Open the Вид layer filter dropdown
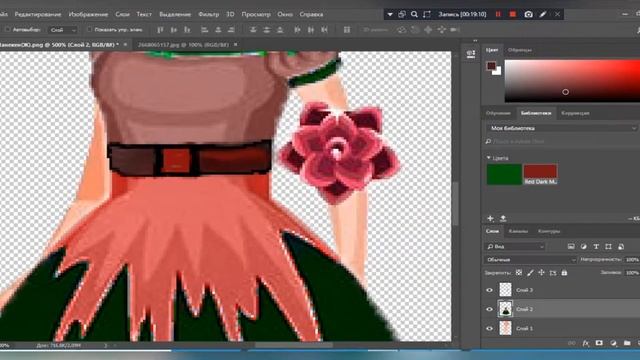The height and width of the screenshot is (360, 640). (515, 247)
